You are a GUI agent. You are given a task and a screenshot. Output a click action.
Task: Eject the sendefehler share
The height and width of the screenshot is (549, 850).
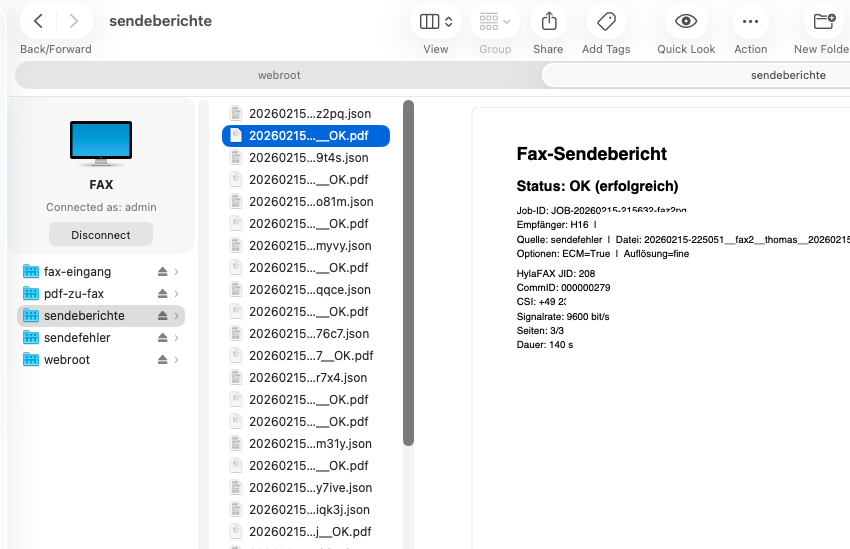162,338
